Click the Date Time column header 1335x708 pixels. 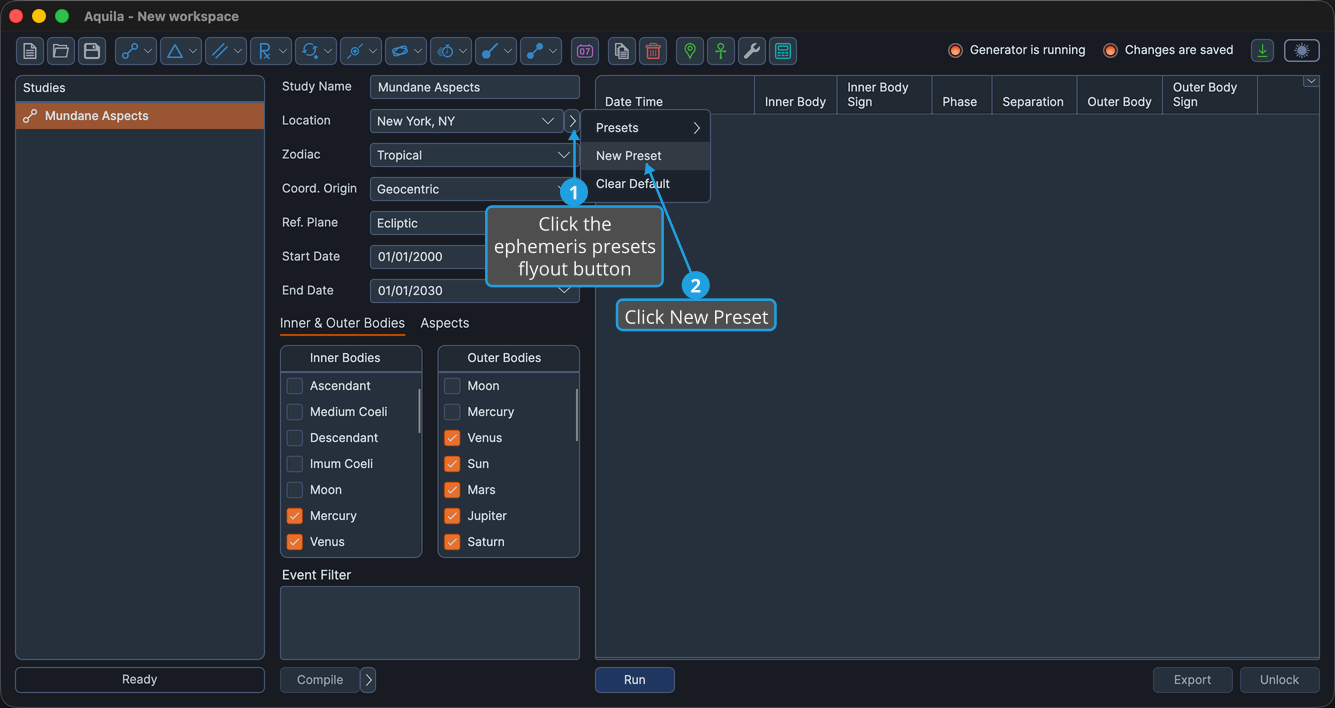[x=675, y=95]
